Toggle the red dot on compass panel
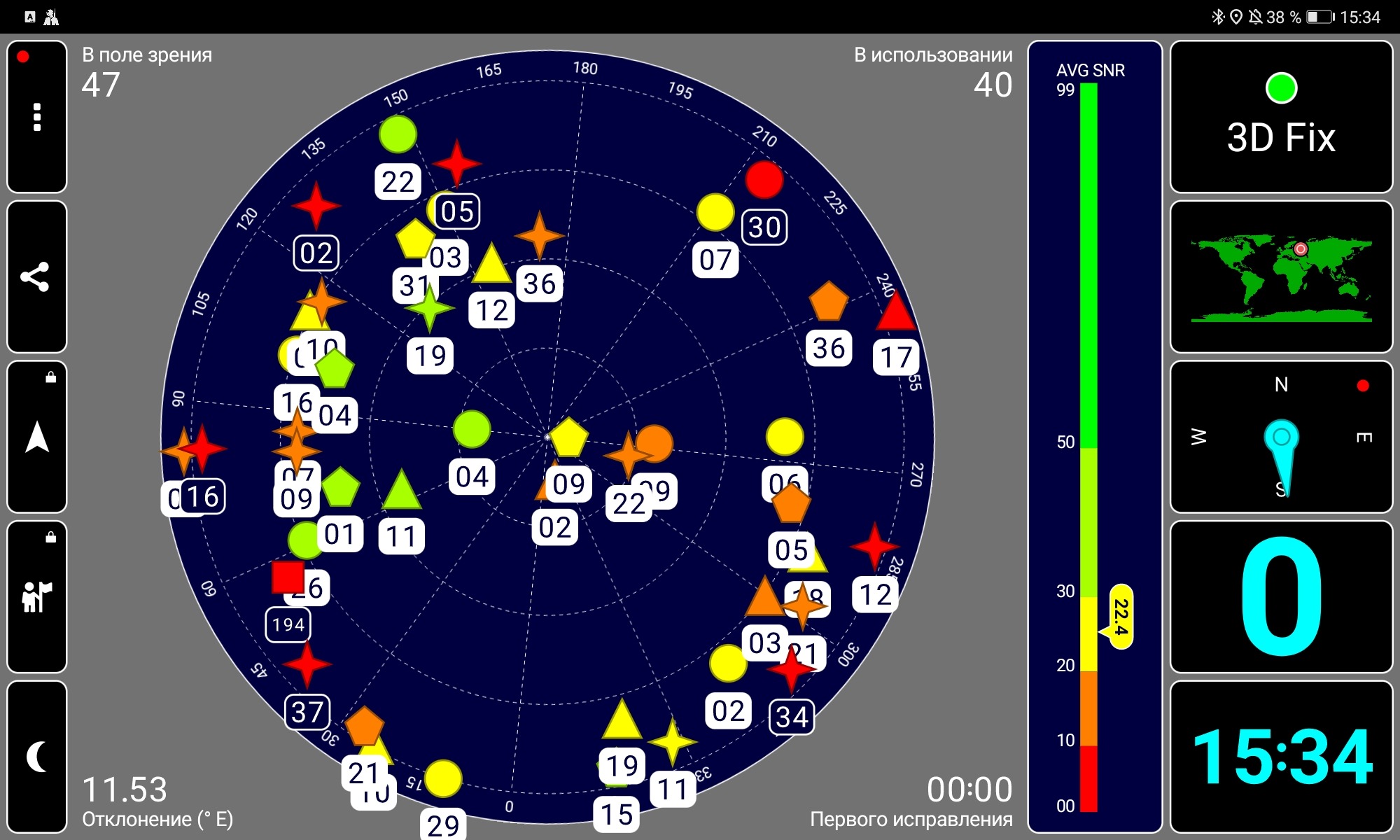The height and width of the screenshot is (840, 1400). click(x=1362, y=386)
